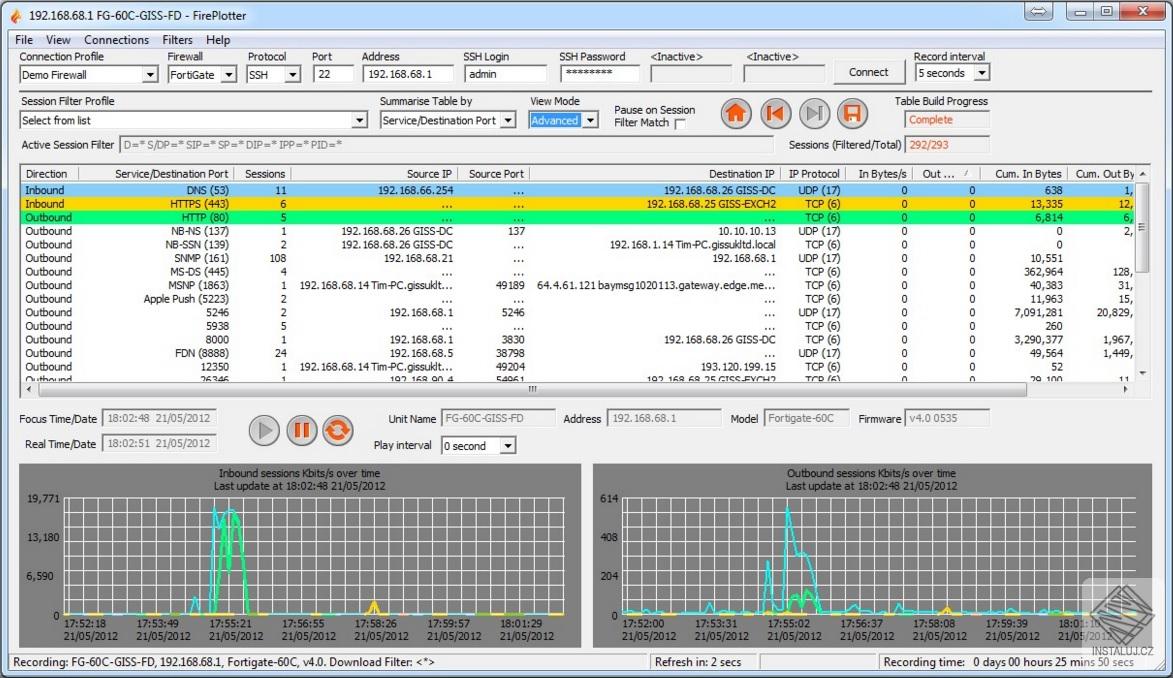Sort by In Bytes/s column header

tap(880, 174)
